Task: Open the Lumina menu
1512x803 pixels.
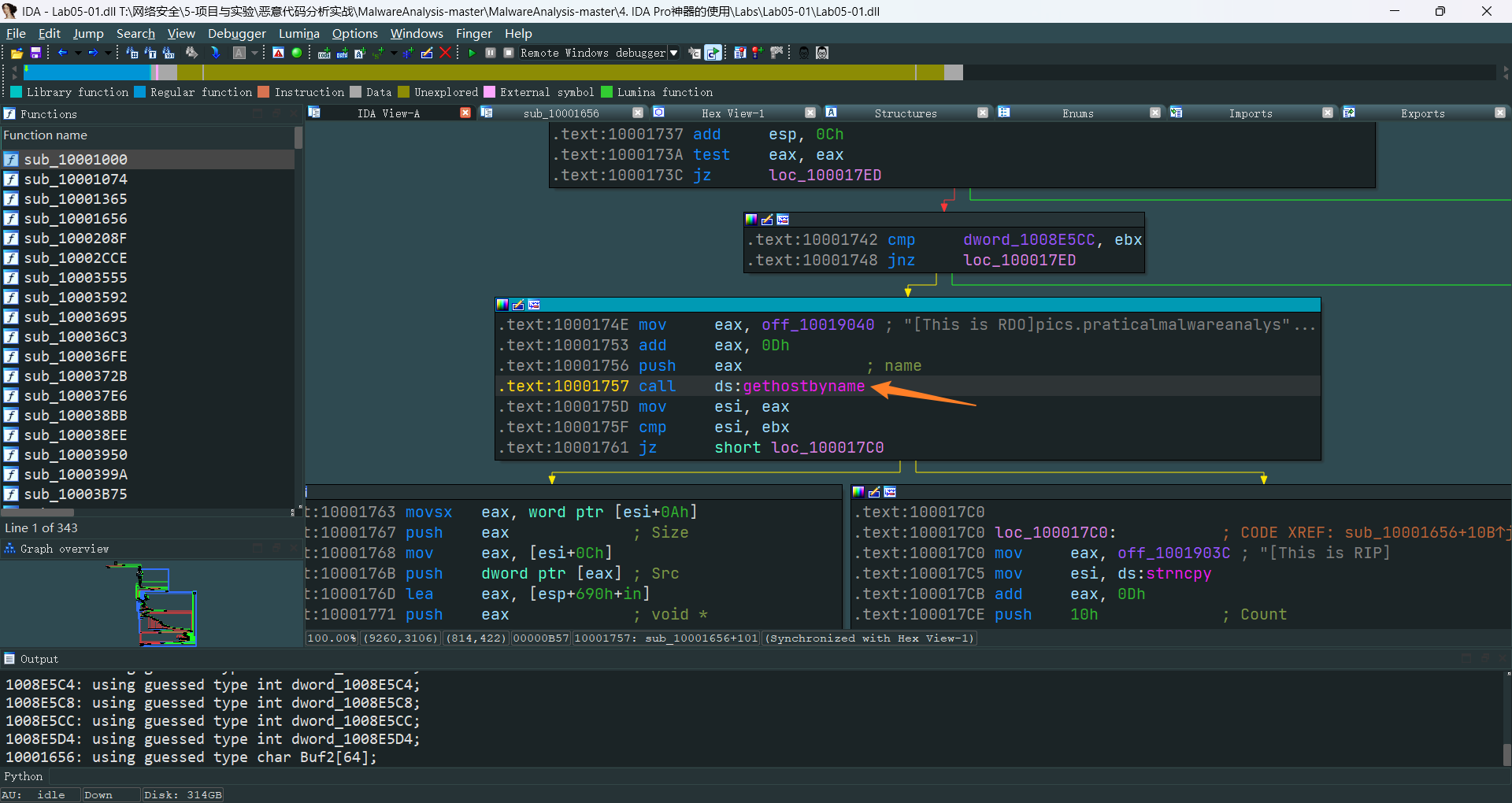Action: (299, 33)
